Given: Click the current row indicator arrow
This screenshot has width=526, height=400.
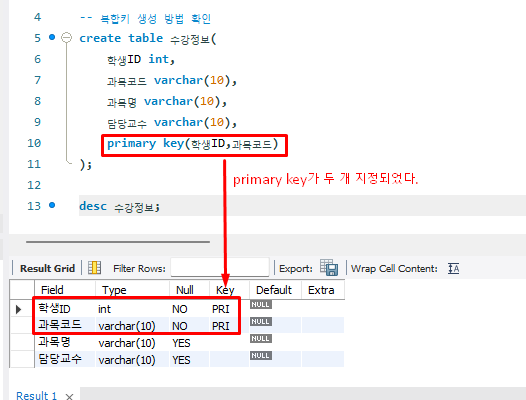Looking at the screenshot, I should click(x=18, y=309).
